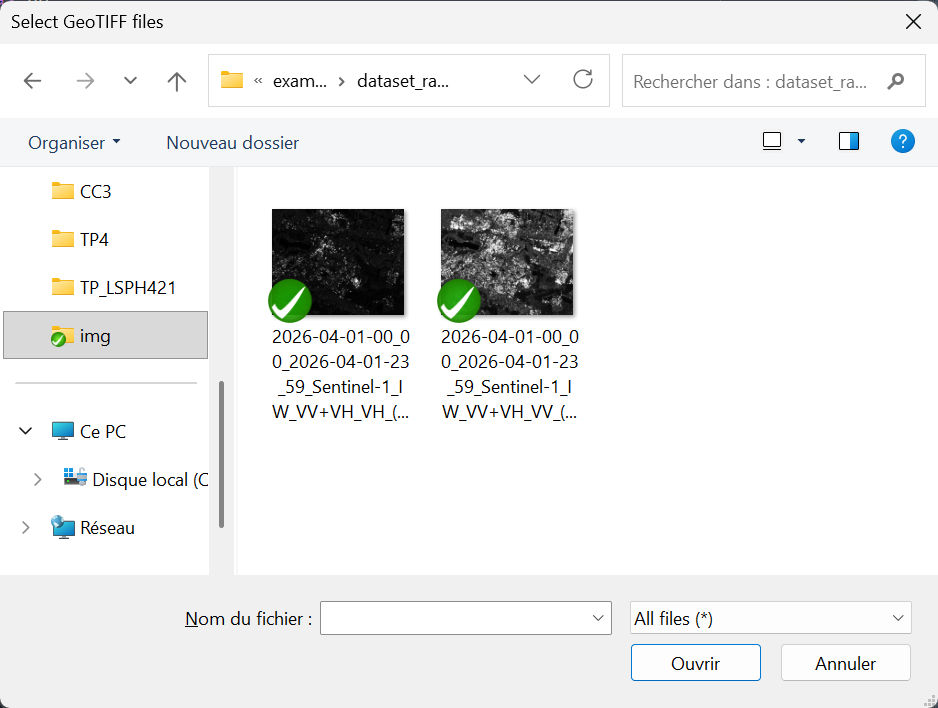The width and height of the screenshot is (938, 708).
Task: Toggle the preview pane icon
Action: 849,141
